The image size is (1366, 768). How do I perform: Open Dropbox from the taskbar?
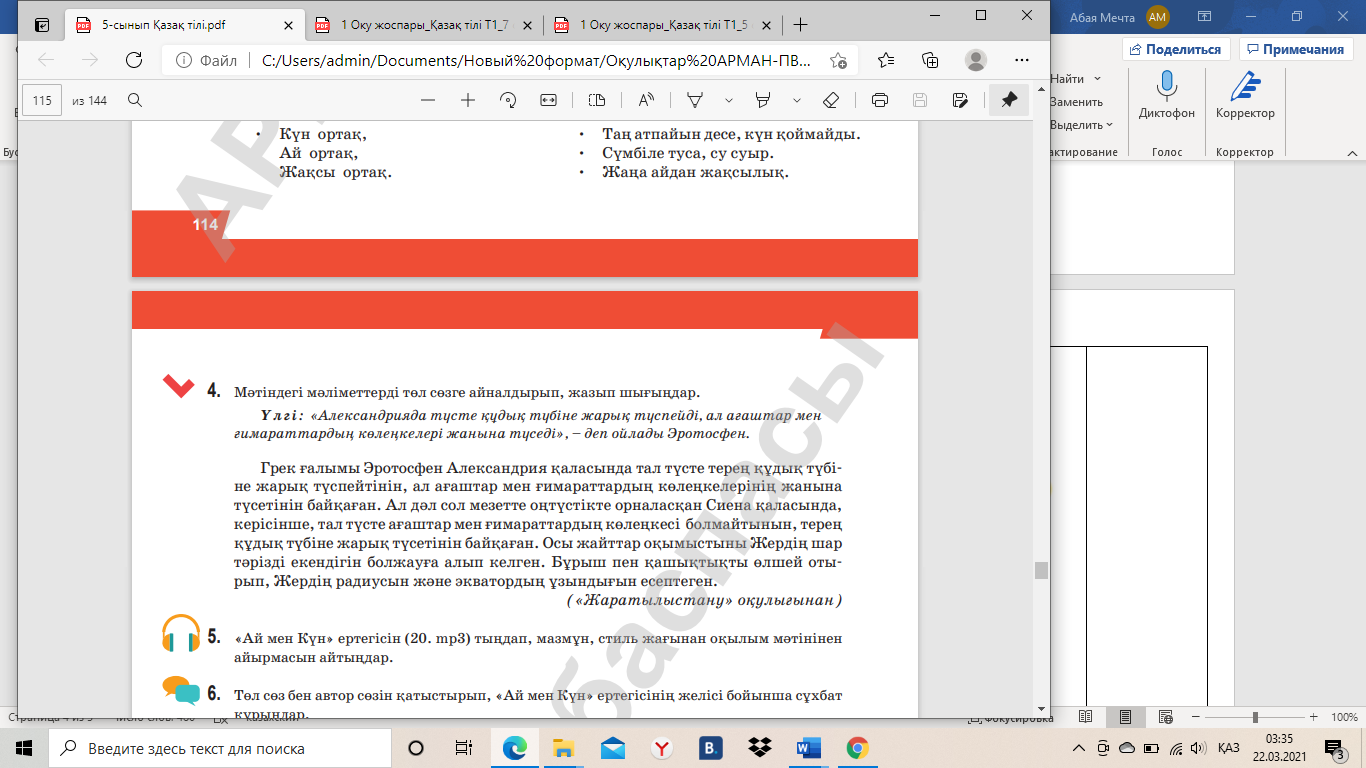click(759, 748)
